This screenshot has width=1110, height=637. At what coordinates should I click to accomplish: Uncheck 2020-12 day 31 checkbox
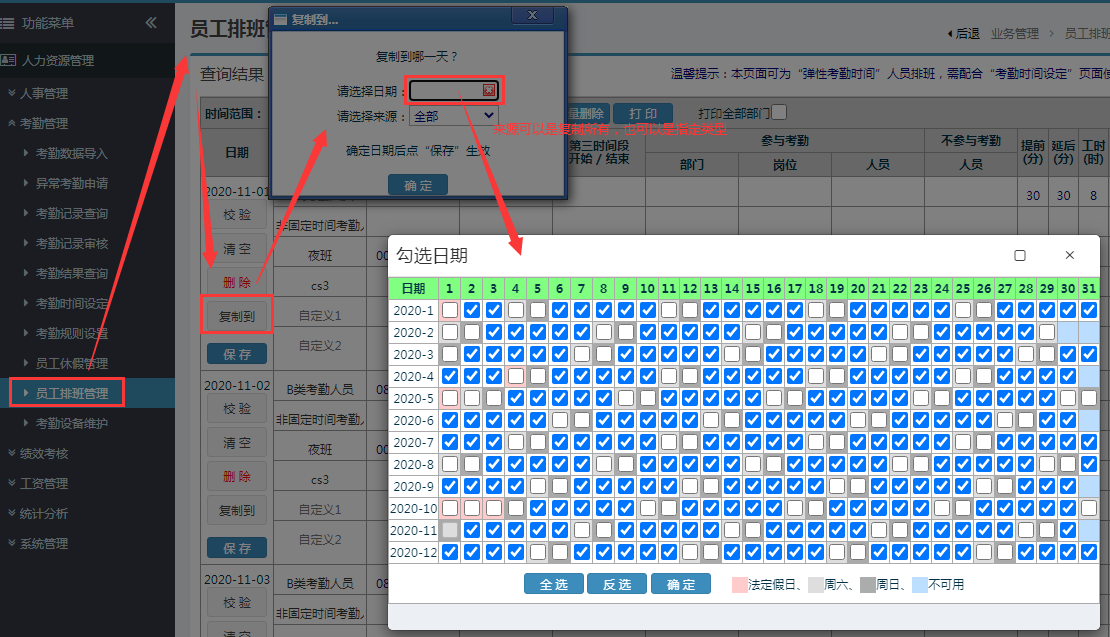pos(1089,551)
